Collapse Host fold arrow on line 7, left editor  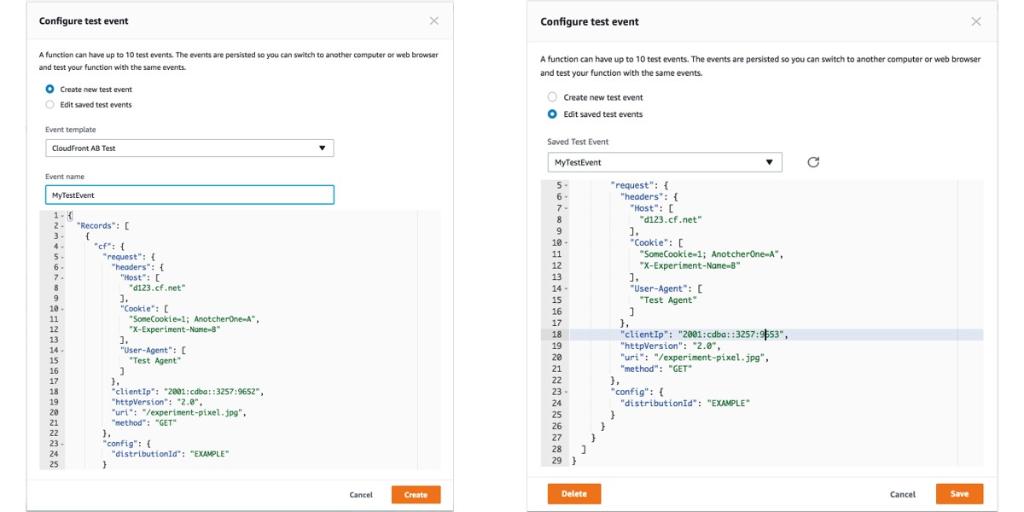coord(61,278)
